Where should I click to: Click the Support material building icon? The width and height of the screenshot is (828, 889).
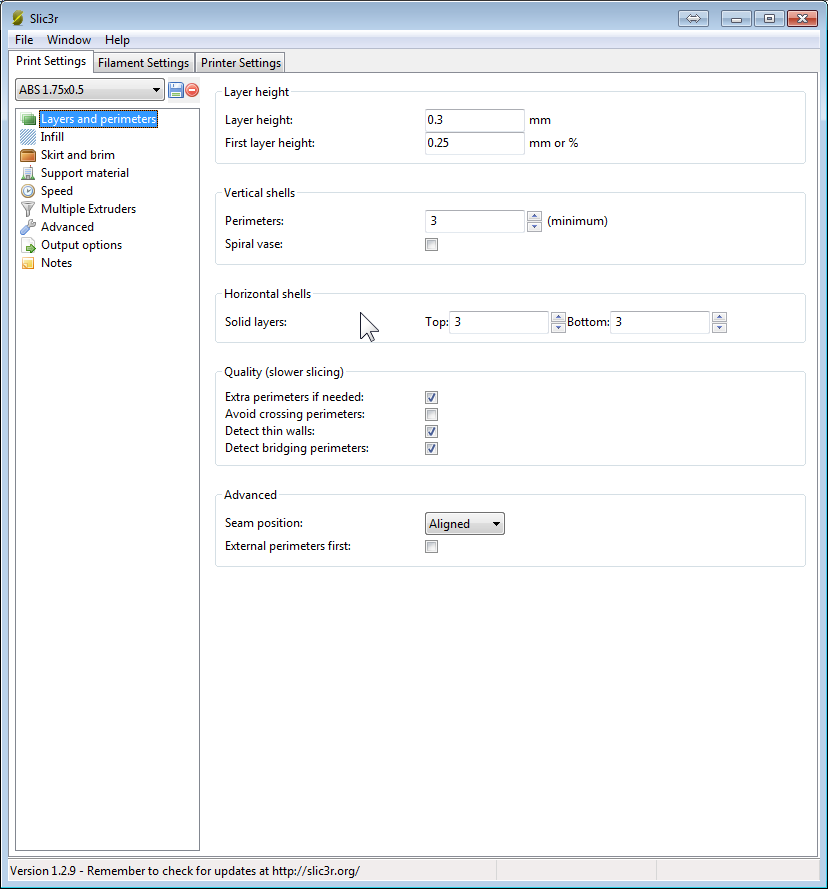[x=28, y=173]
